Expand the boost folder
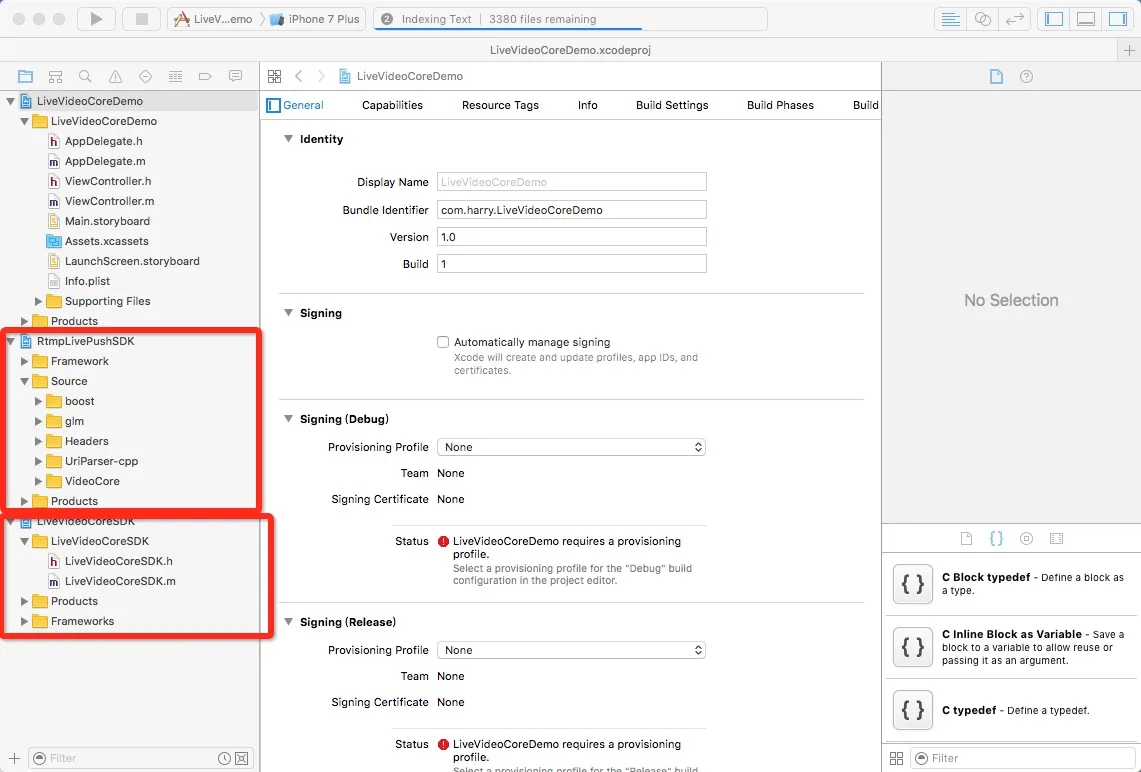Viewport: 1141px width, 772px height. coord(39,401)
